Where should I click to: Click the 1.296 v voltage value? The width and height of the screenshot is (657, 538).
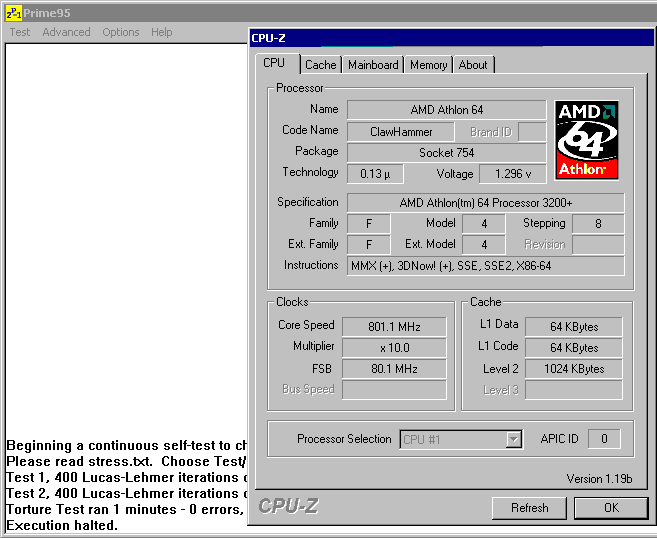[513, 174]
